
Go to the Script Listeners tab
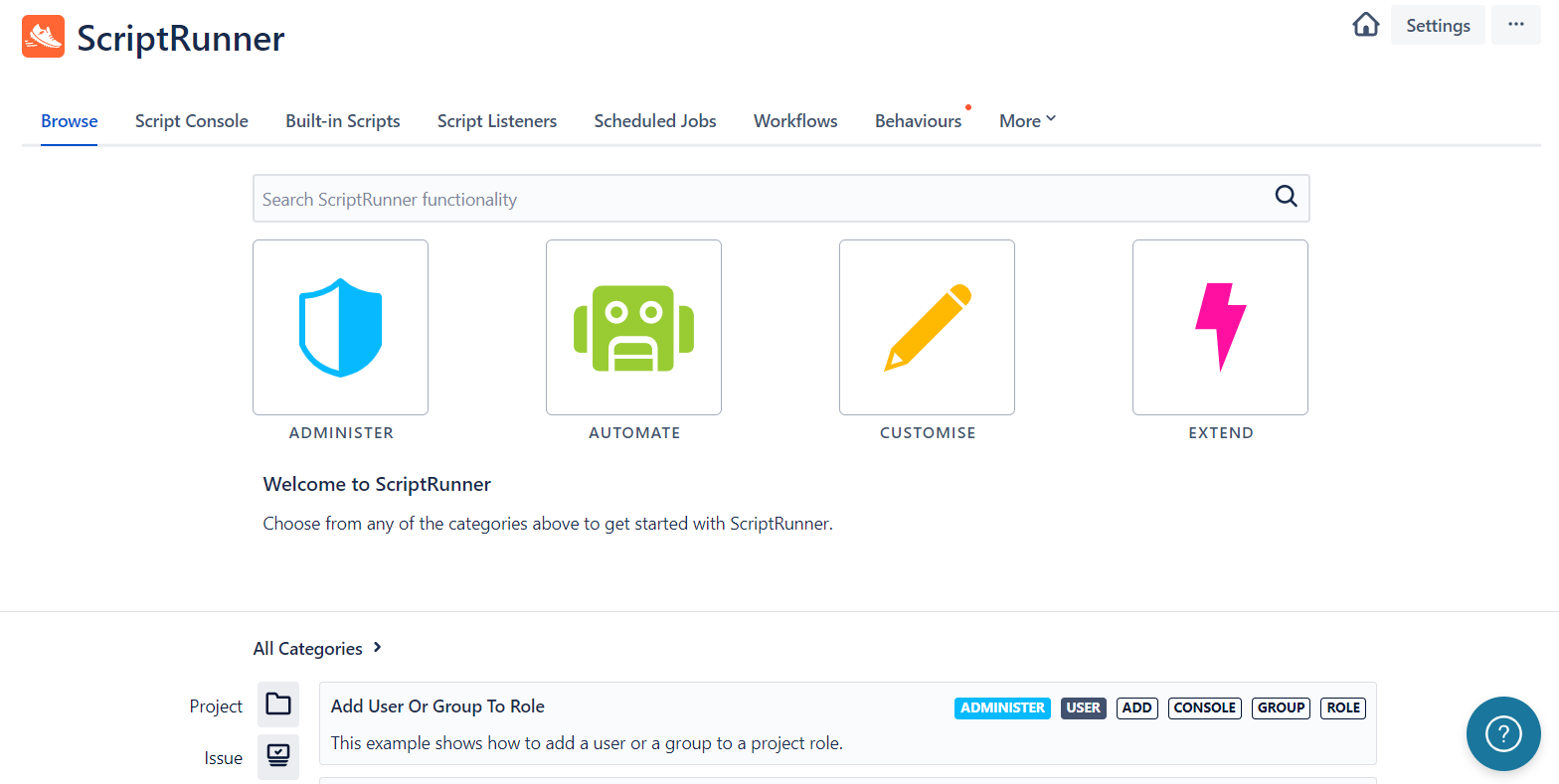pyautogui.click(x=497, y=120)
